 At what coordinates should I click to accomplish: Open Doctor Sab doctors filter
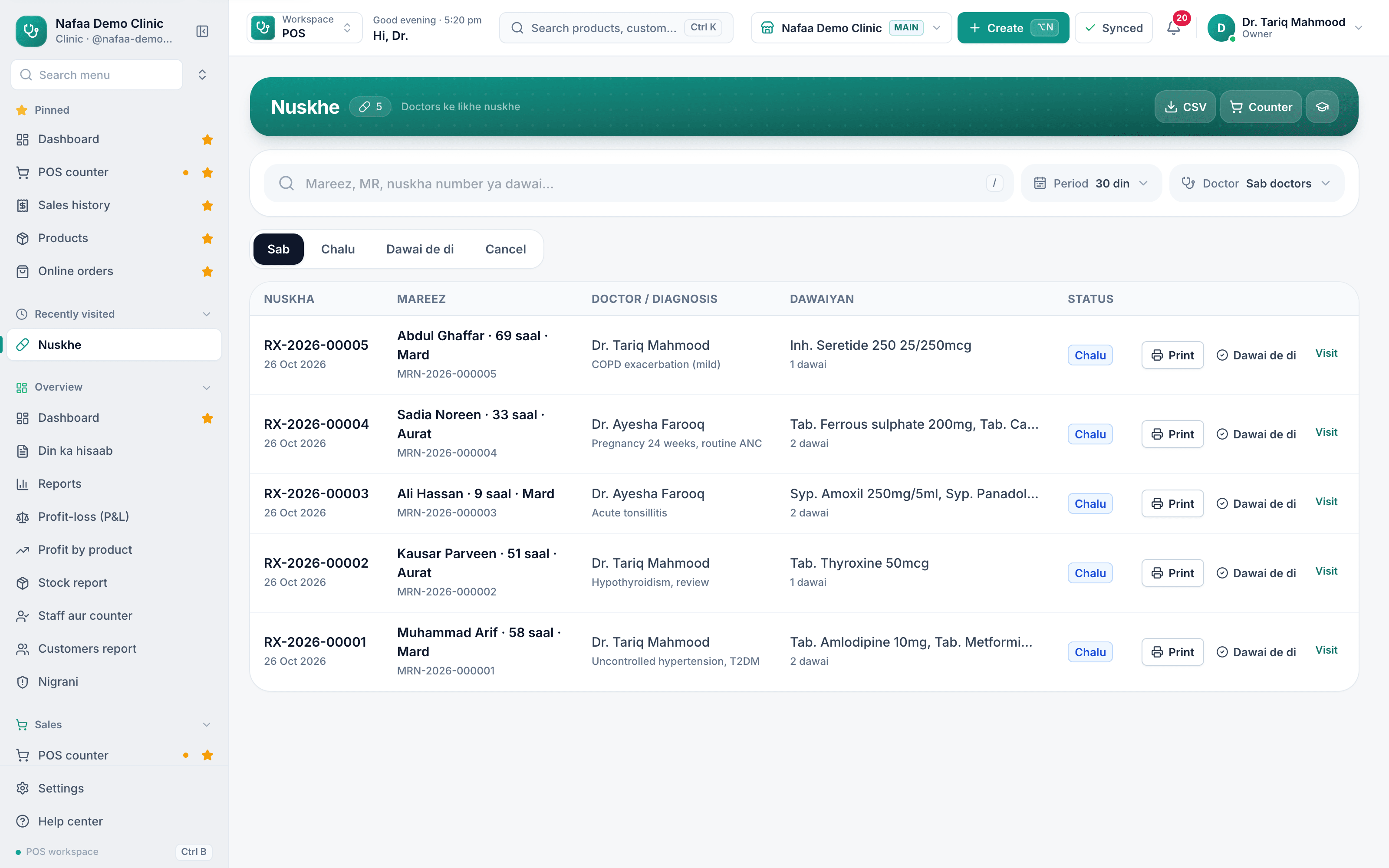pos(1257,183)
